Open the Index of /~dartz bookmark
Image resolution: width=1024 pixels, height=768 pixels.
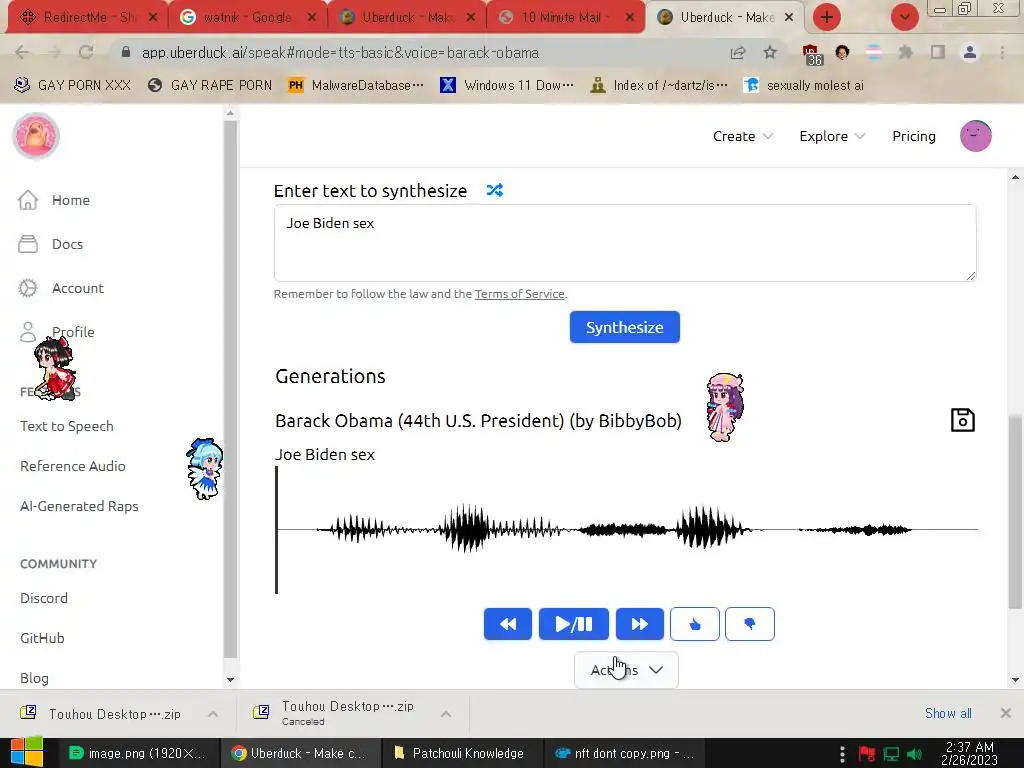[658, 86]
